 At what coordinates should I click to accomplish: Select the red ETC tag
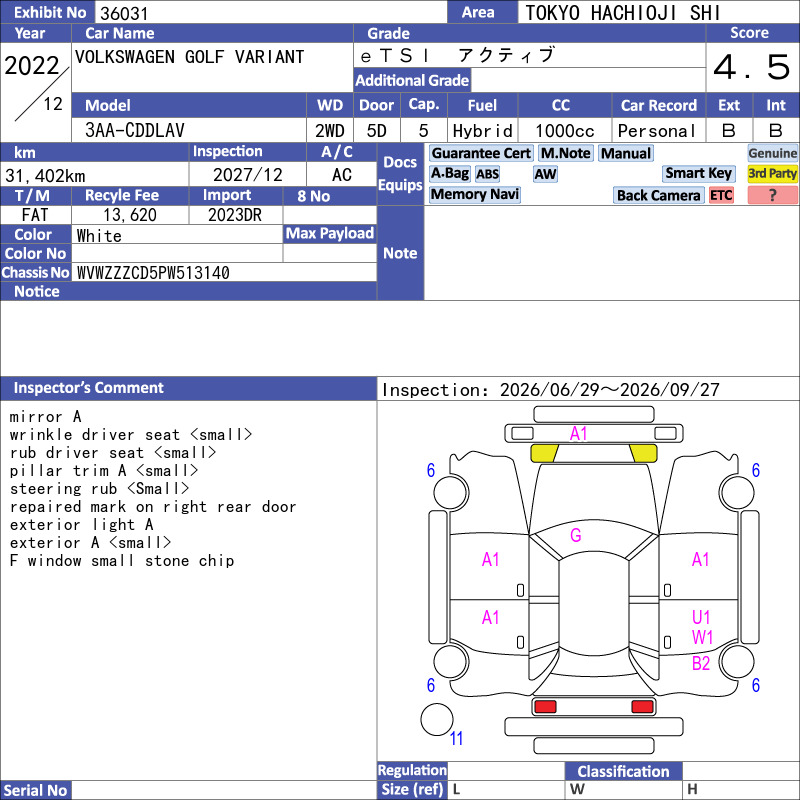point(721,195)
